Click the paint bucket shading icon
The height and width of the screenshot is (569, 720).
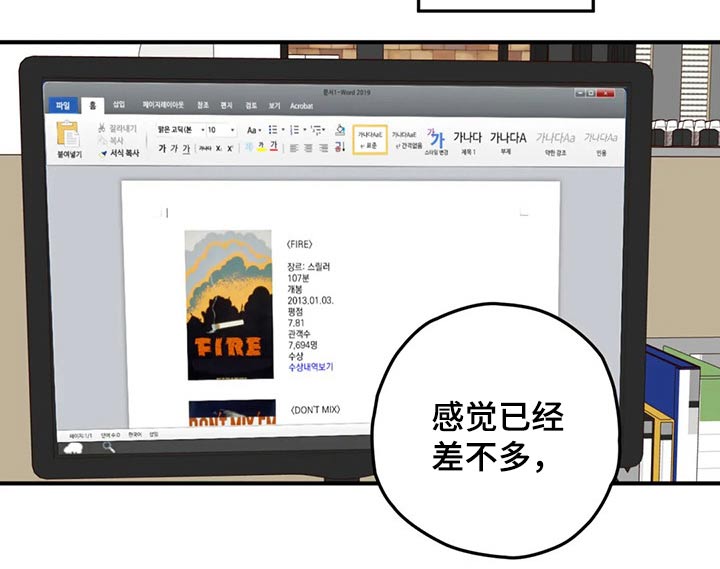tap(339, 130)
